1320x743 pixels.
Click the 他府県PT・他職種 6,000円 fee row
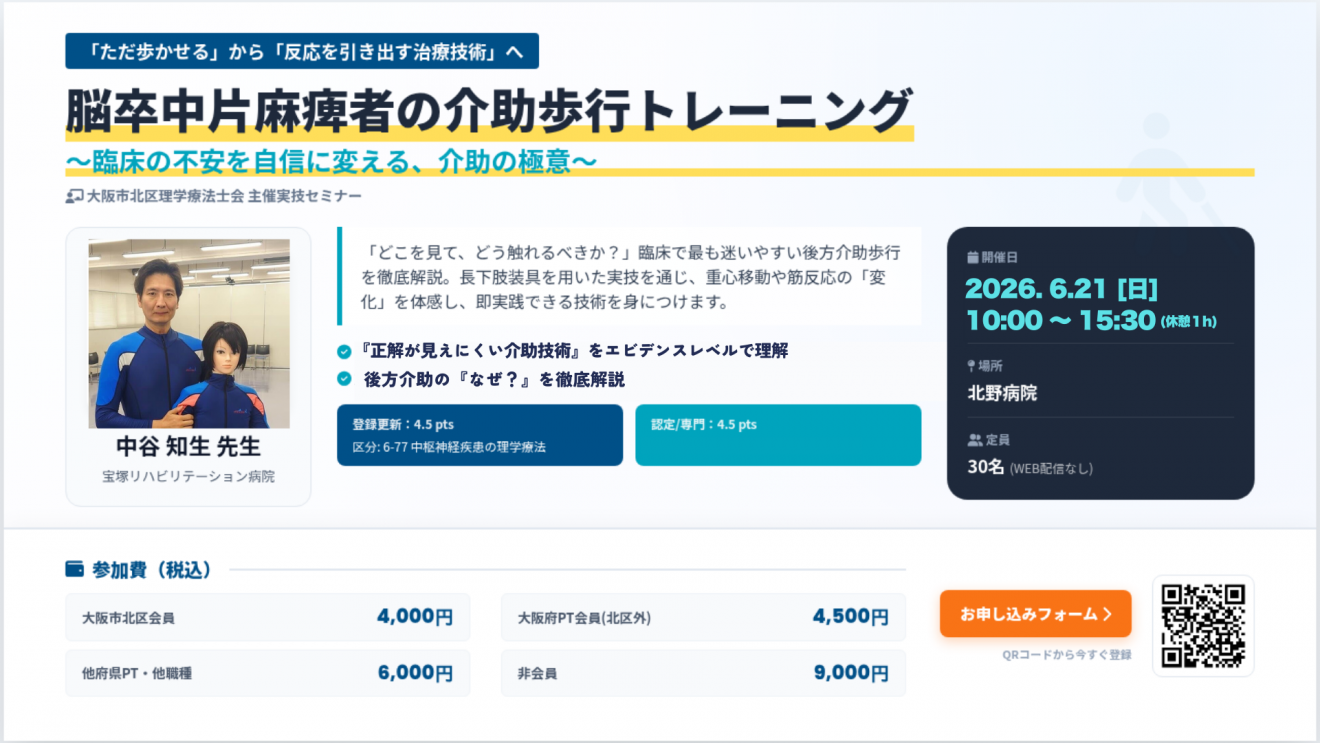[x=268, y=673]
